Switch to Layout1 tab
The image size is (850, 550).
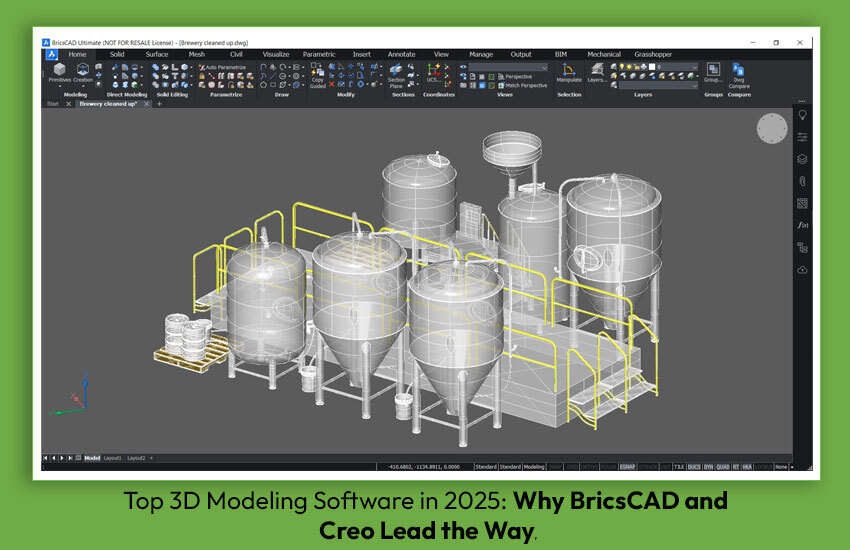pyautogui.click(x=113, y=458)
